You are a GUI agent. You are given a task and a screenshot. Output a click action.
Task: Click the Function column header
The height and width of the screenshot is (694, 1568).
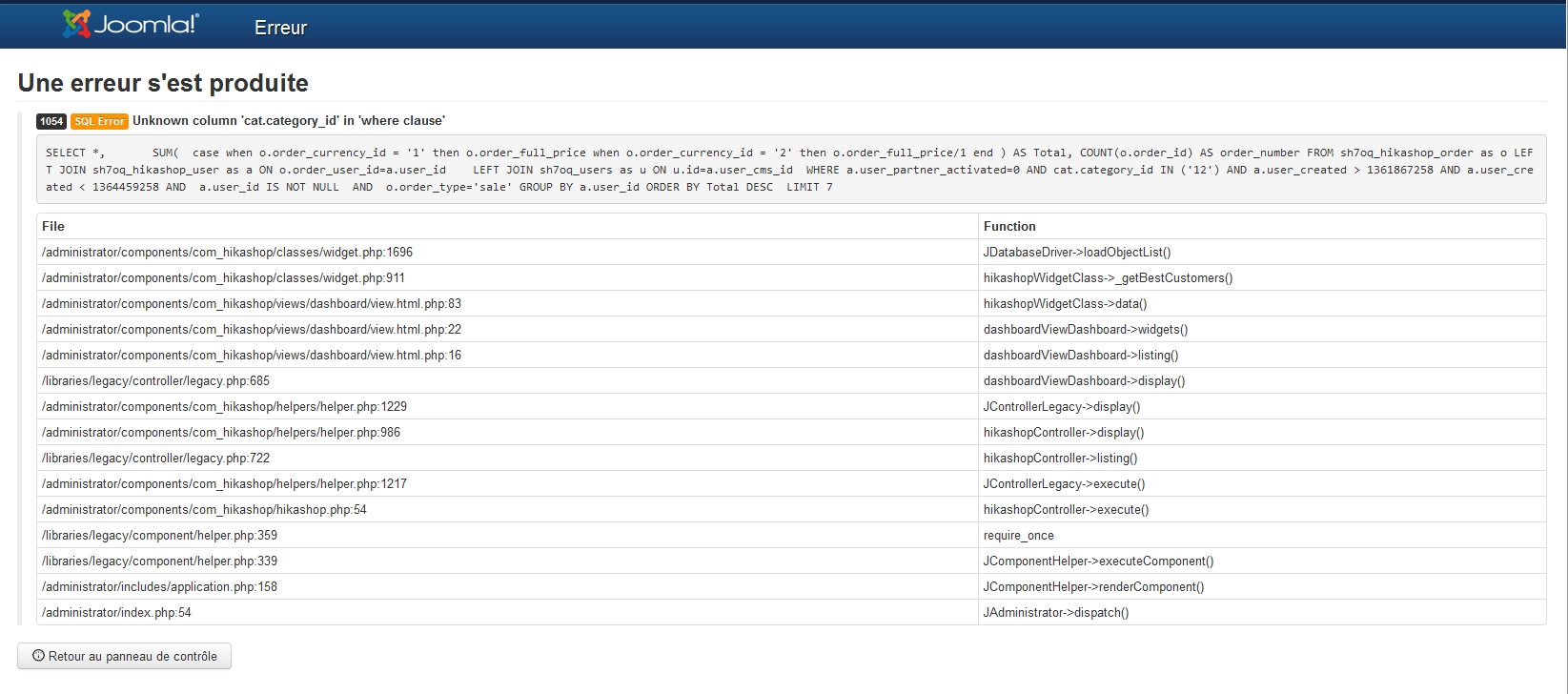(x=1262, y=226)
